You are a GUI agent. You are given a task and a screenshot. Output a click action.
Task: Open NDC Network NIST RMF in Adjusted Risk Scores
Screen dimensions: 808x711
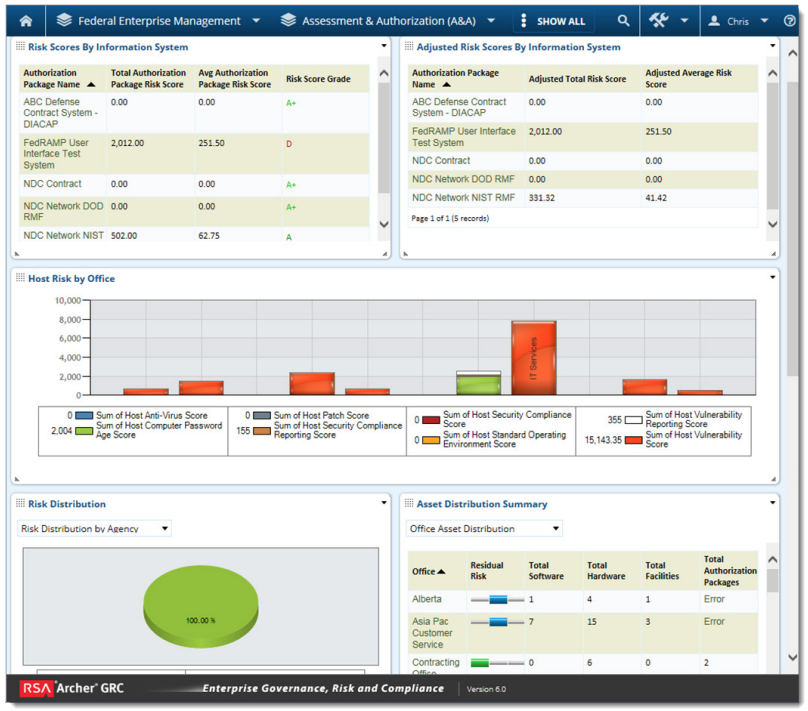tap(463, 197)
